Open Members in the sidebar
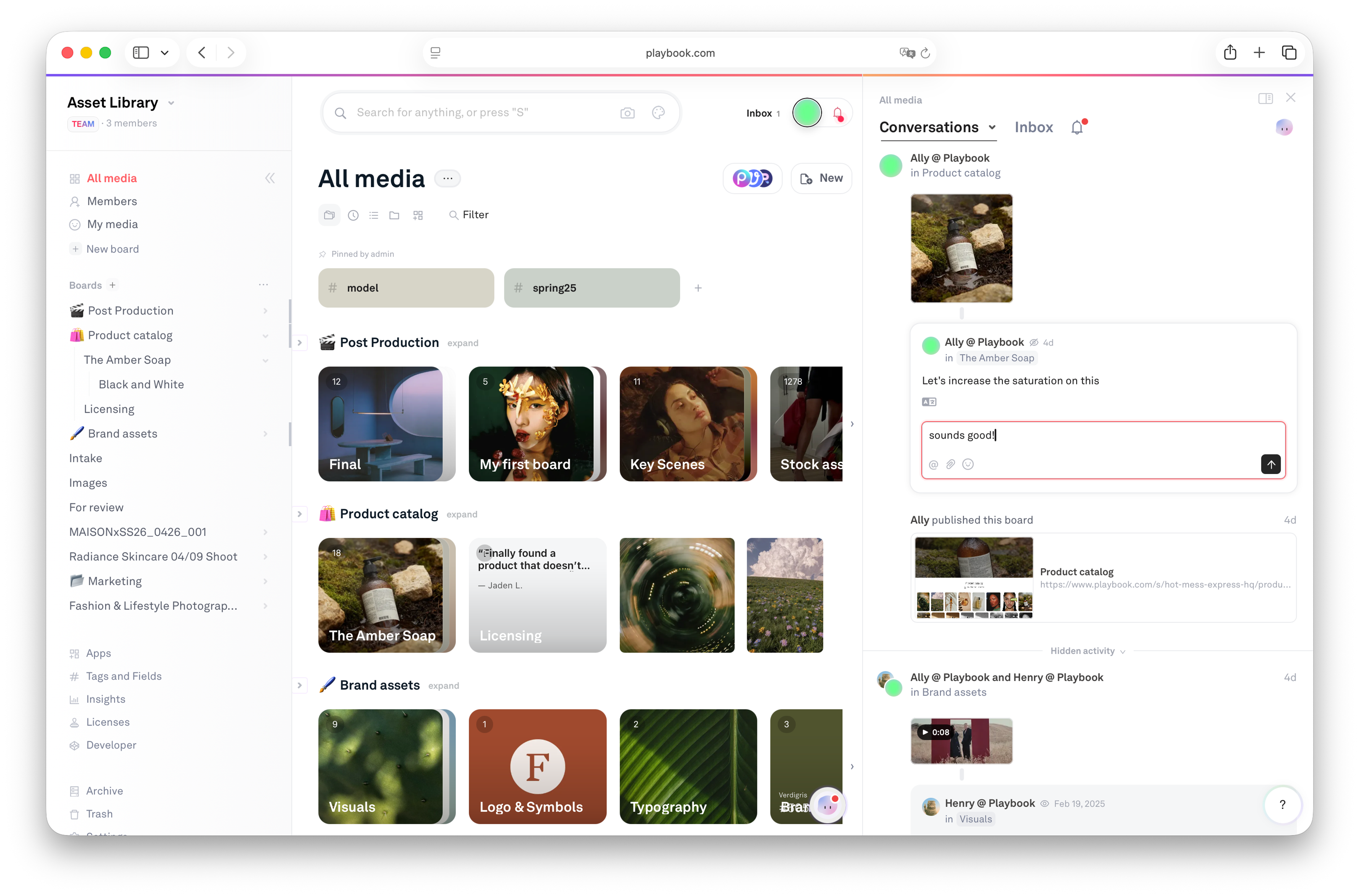This screenshot has height=896, width=1359. [112, 201]
